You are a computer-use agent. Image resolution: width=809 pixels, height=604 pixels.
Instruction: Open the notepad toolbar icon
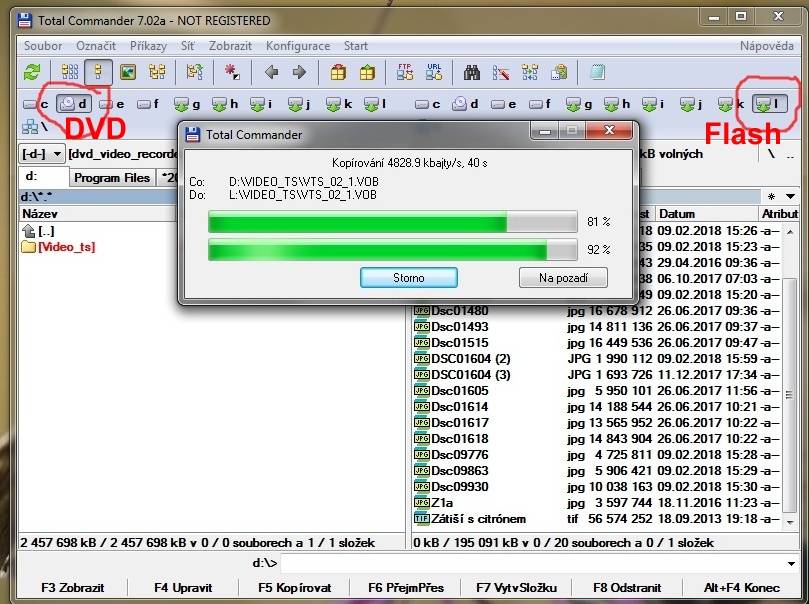coord(597,72)
